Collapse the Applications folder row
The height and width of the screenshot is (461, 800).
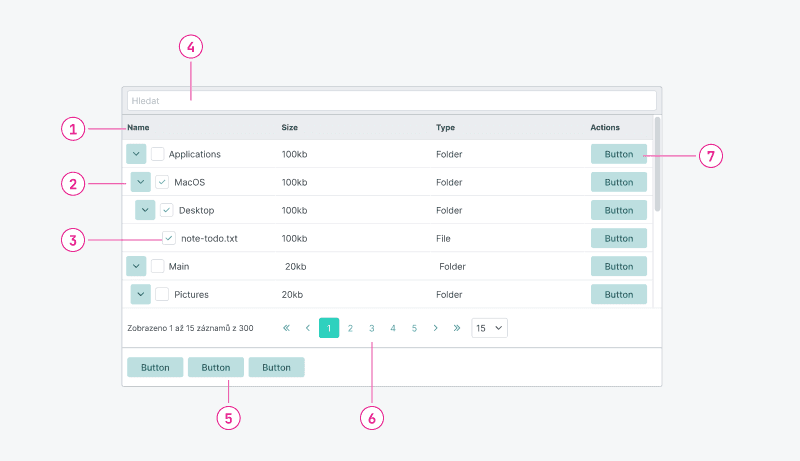click(x=136, y=154)
